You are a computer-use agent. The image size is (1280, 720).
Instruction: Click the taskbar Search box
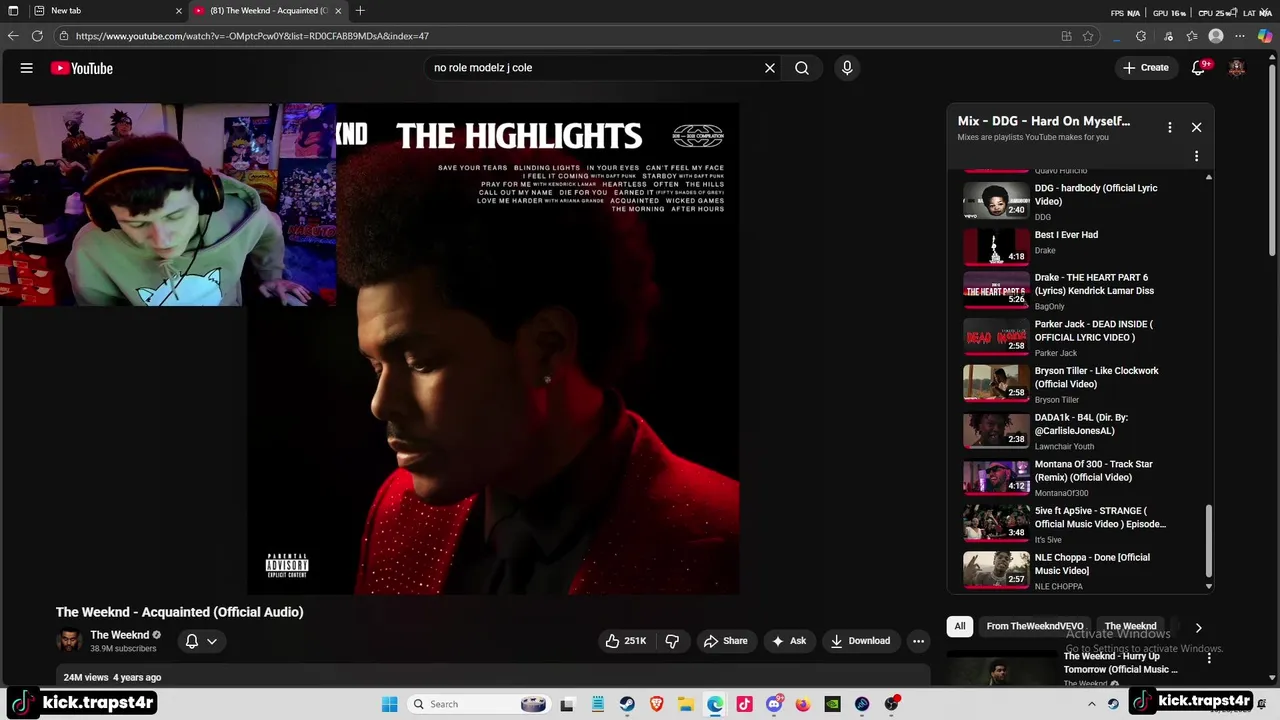point(479,704)
